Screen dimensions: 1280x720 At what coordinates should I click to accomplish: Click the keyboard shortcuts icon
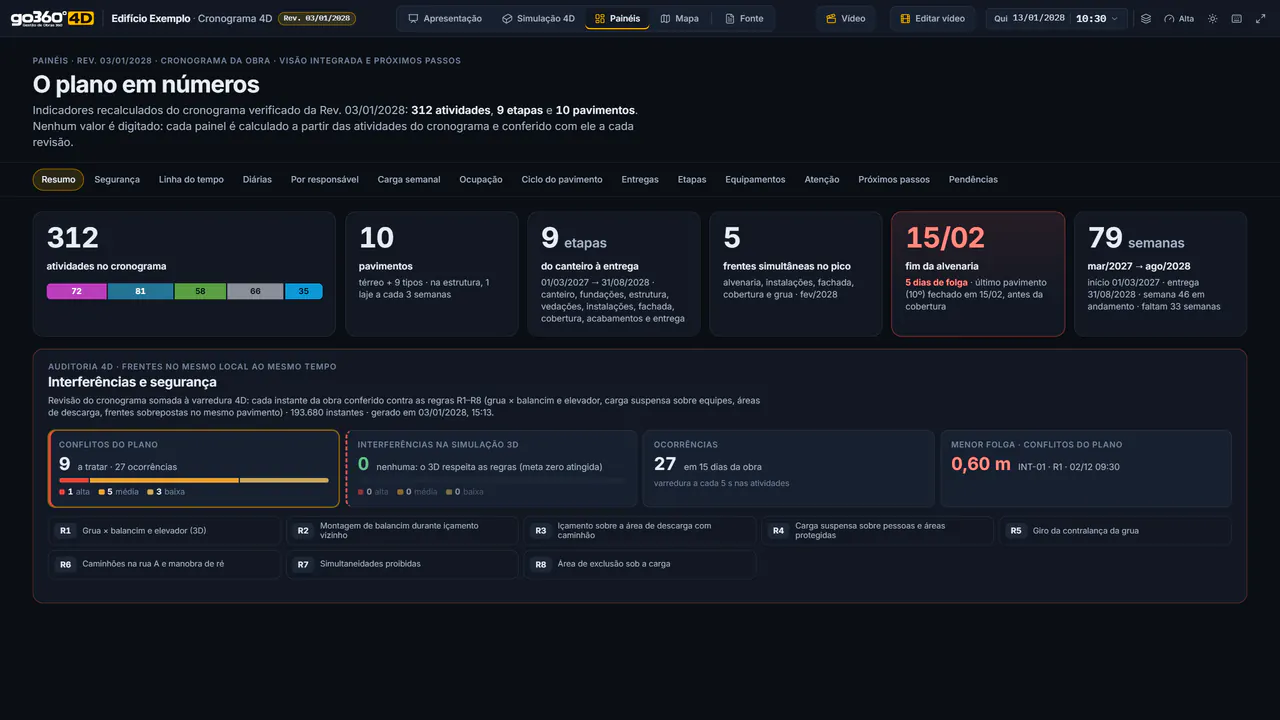pos(1237,19)
